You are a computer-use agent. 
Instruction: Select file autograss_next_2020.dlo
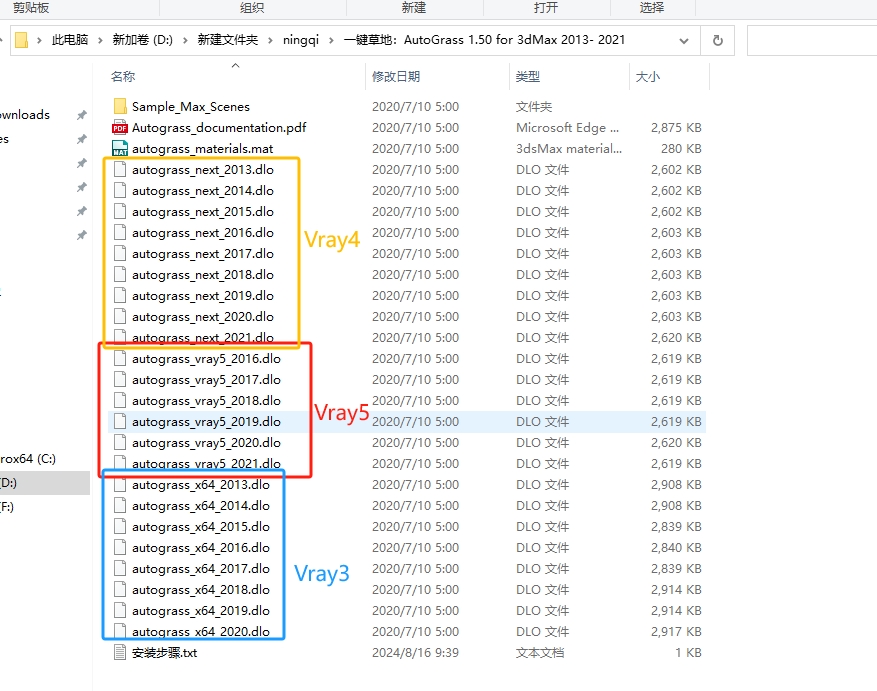202,317
